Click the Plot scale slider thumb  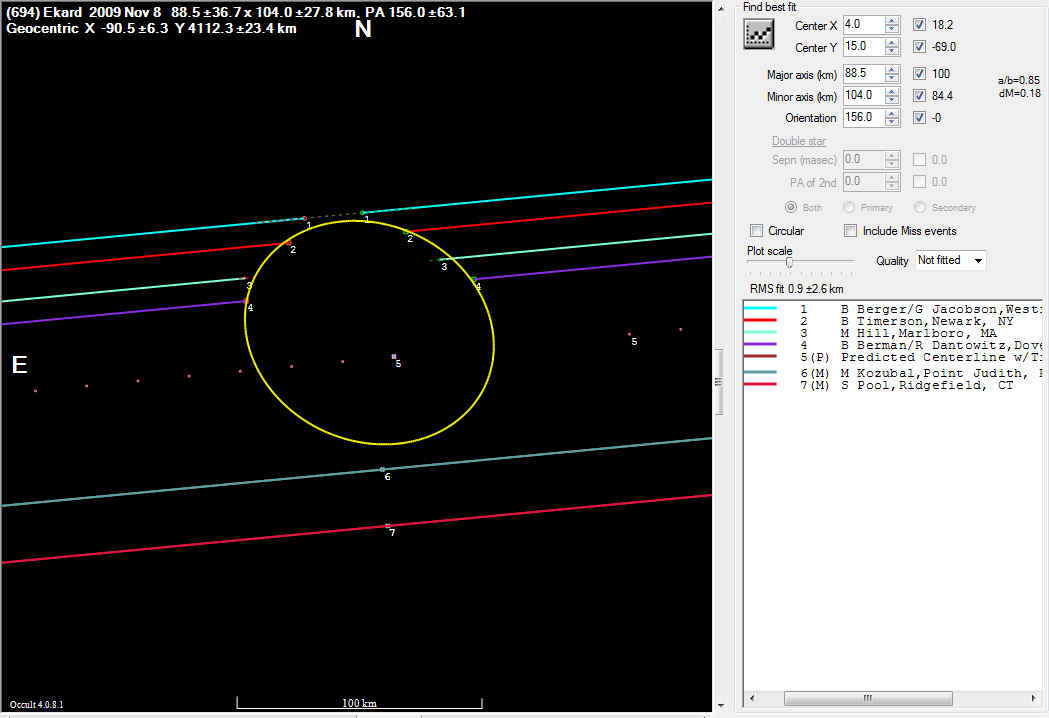click(x=789, y=263)
